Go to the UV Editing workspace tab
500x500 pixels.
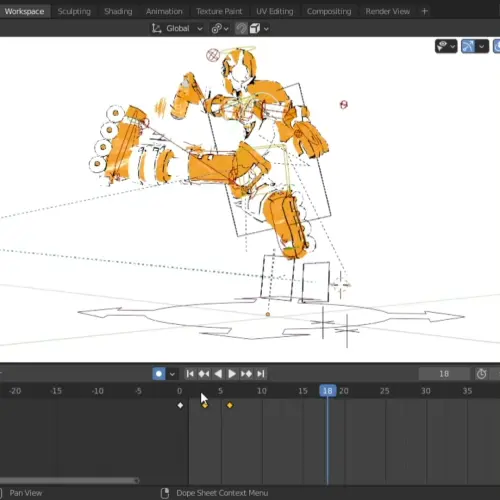click(275, 11)
